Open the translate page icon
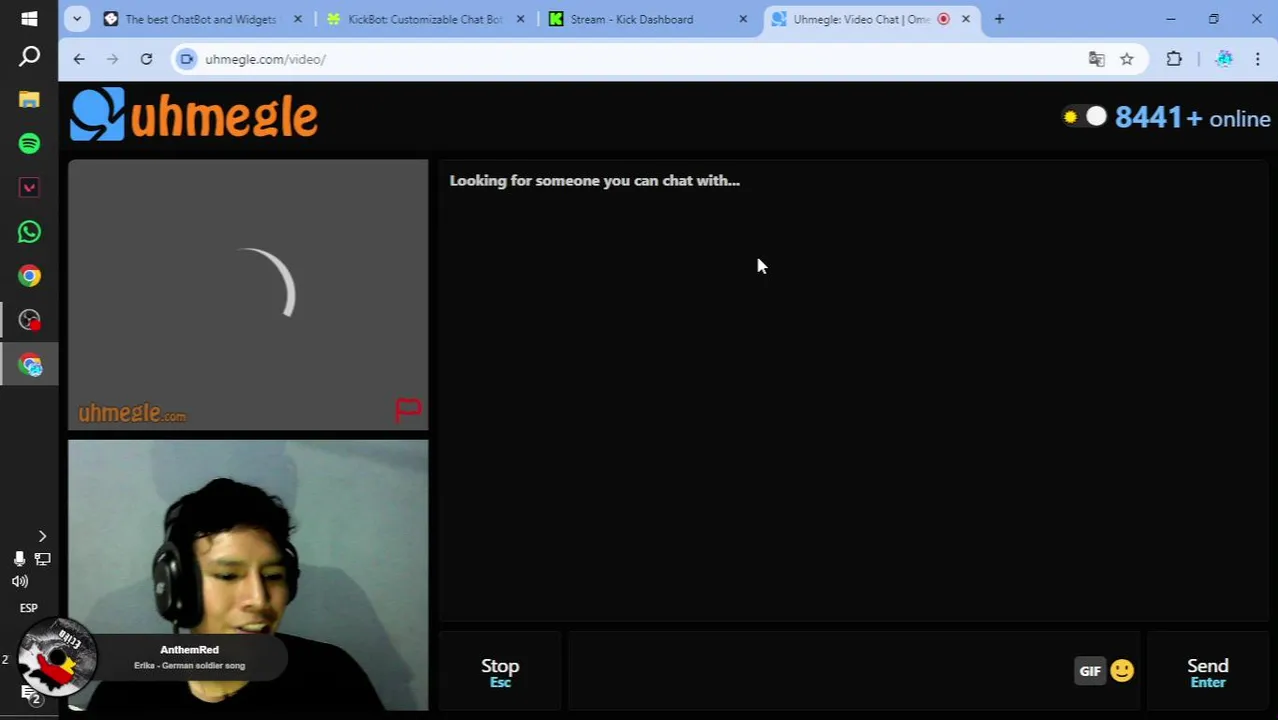This screenshot has height=720, width=1278. point(1097,59)
